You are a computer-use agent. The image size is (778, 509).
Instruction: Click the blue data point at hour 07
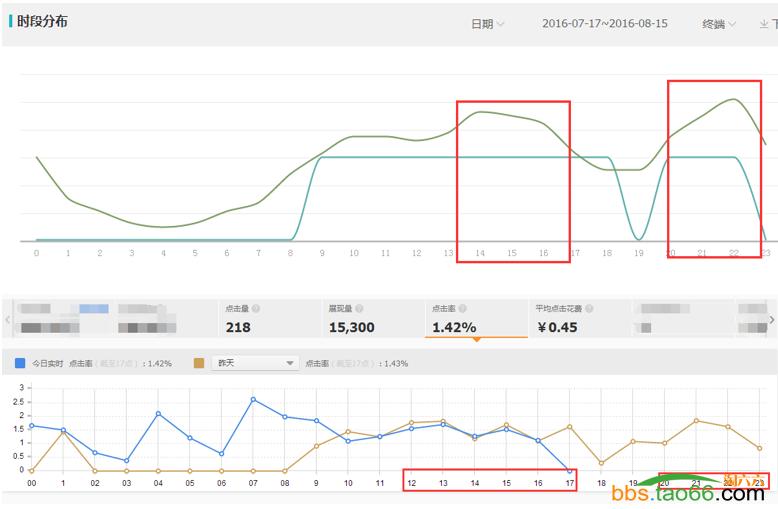[253, 399]
